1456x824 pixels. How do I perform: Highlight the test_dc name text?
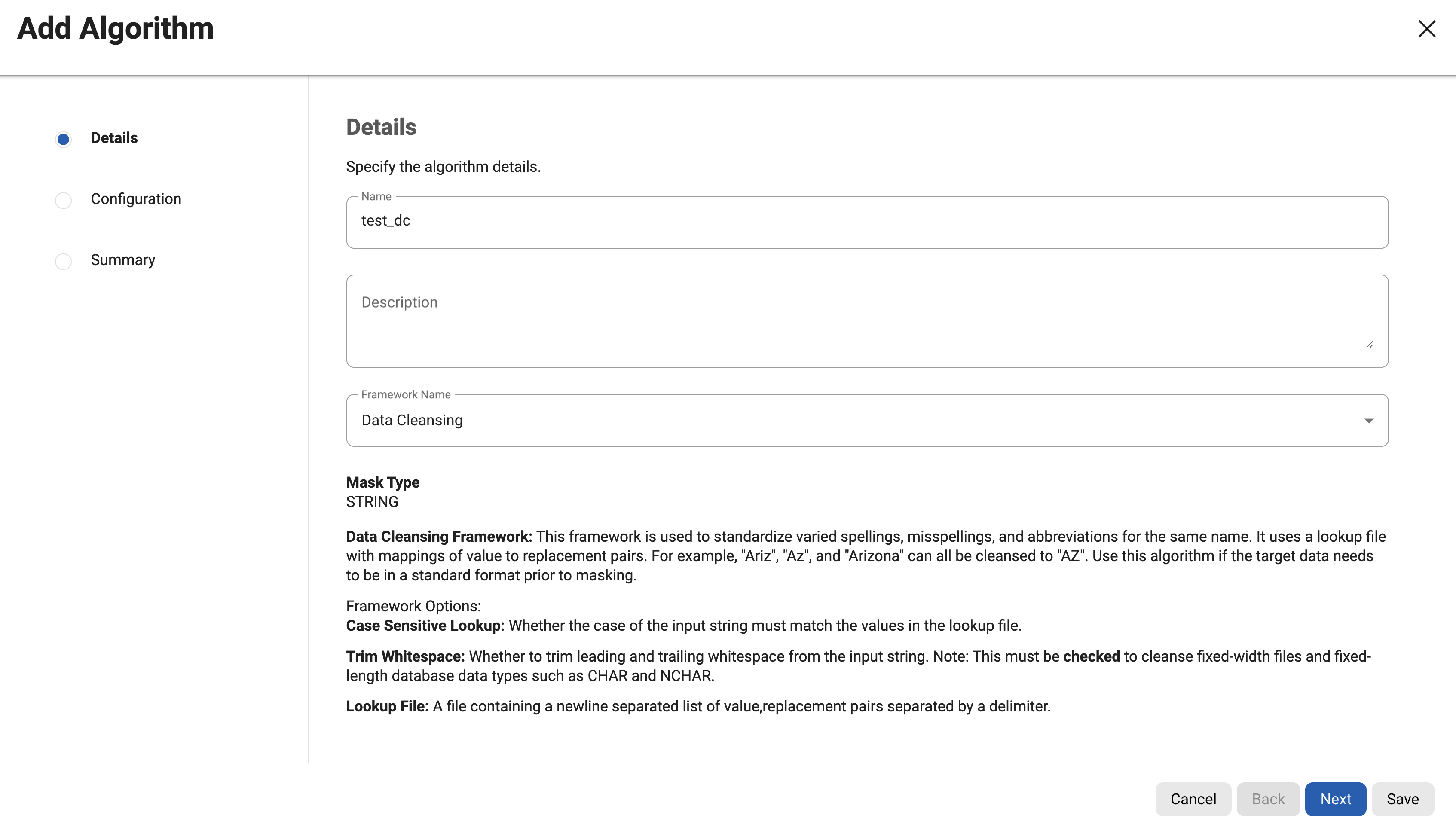(x=386, y=221)
